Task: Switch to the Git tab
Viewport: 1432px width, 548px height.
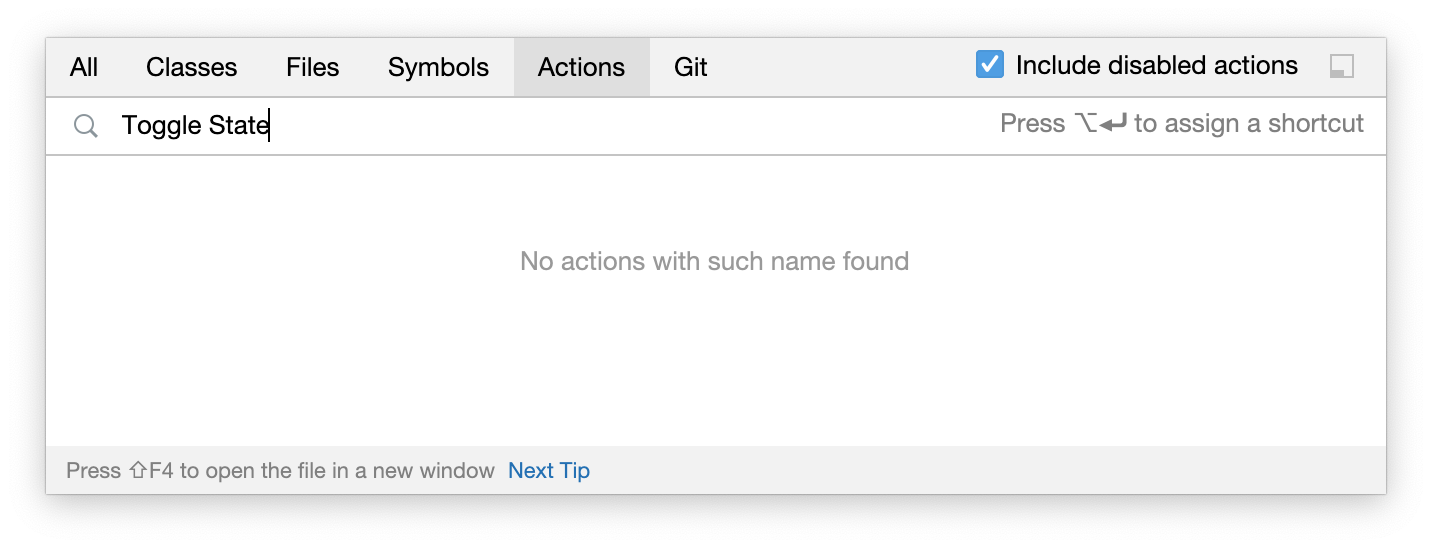Action: [691, 67]
